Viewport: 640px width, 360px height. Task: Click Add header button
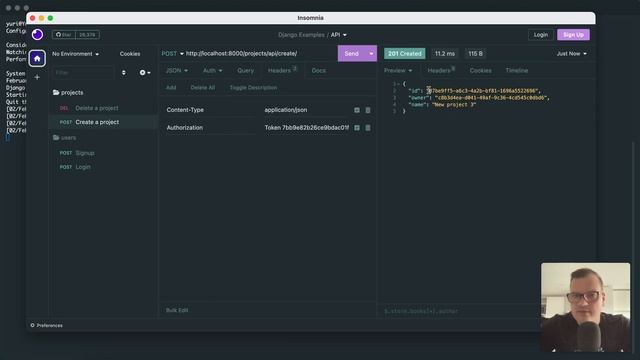(171, 87)
